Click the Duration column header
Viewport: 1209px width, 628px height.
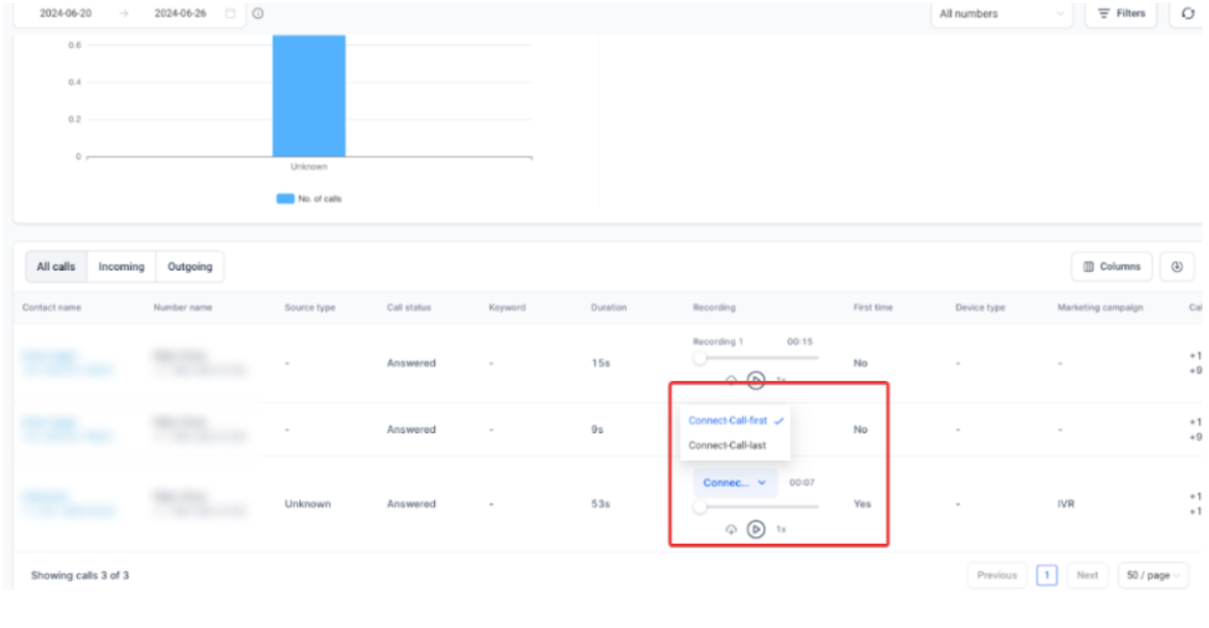pos(608,308)
